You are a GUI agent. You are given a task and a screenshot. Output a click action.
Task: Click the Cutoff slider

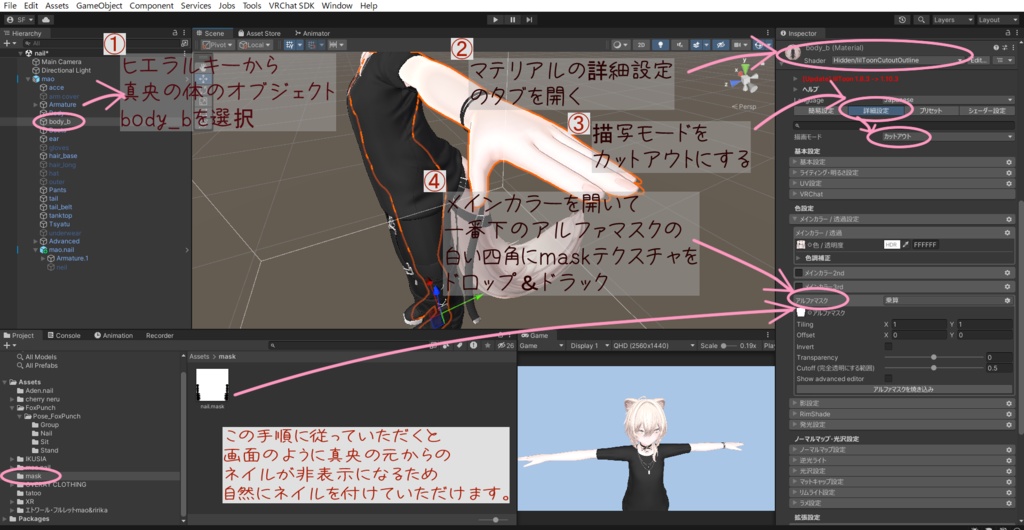(933, 367)
